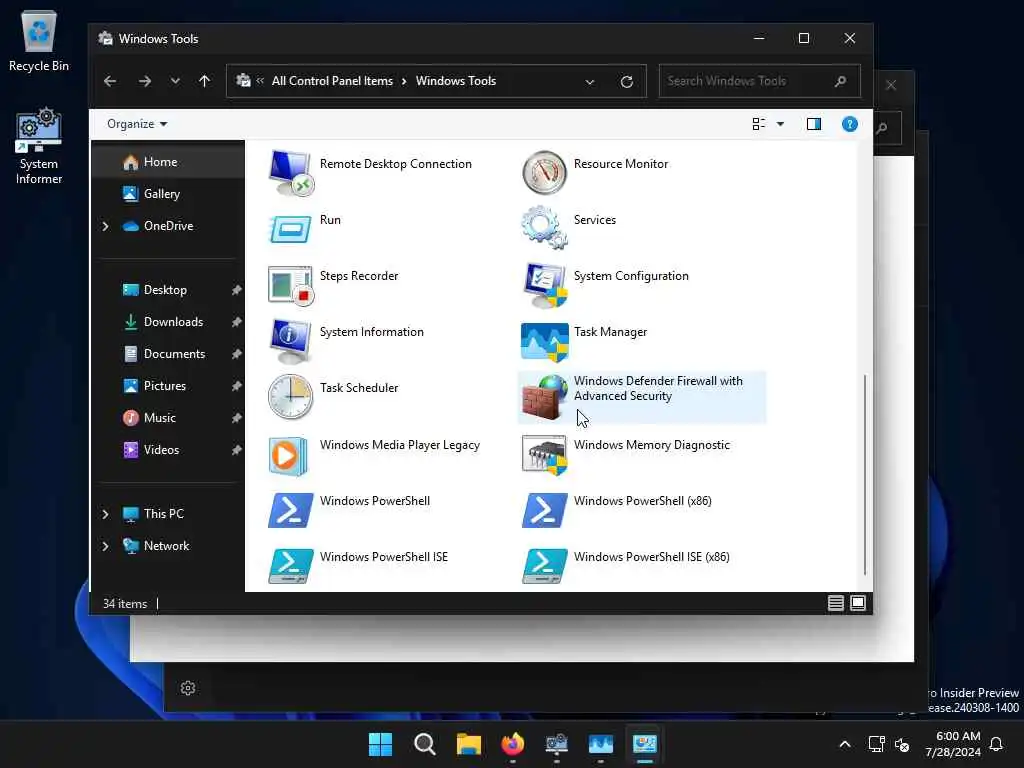Screen dimensions: 1024x768
Task: Open the Windows Media Player Legacy icon
Action: coord(288,455)
